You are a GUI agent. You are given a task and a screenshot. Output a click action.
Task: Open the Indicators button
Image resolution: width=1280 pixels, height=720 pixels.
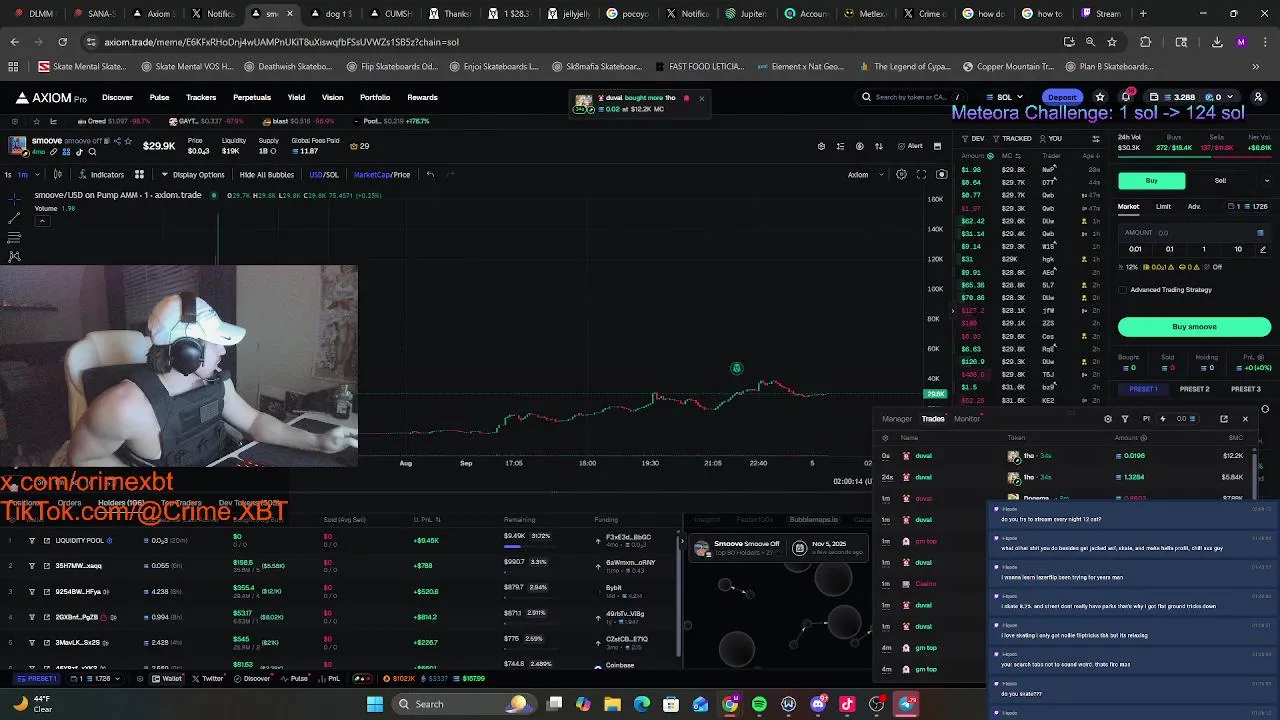100,175
